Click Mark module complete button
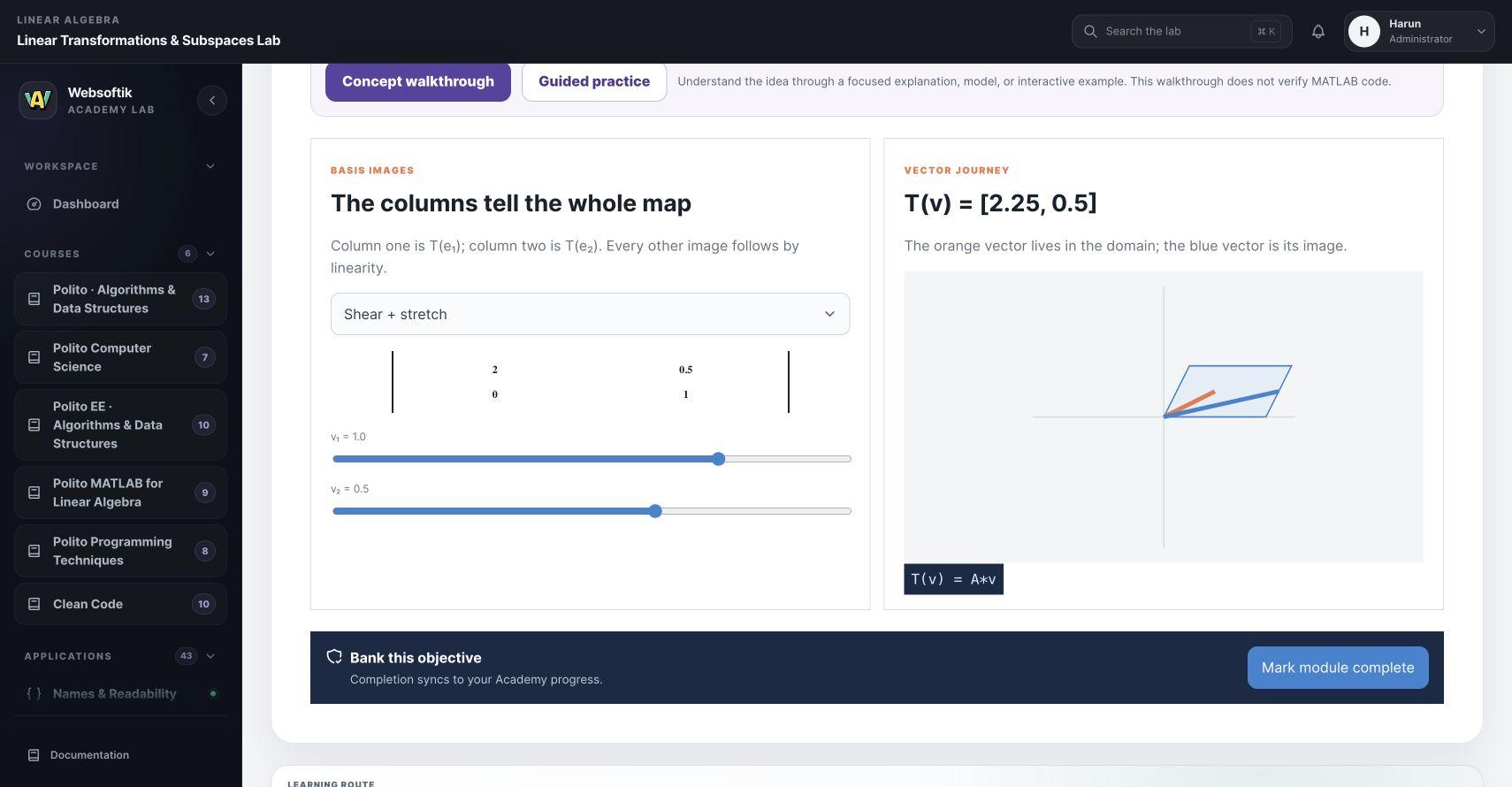The width and height of the screenshot is (1512, 787). [1338, 668]
